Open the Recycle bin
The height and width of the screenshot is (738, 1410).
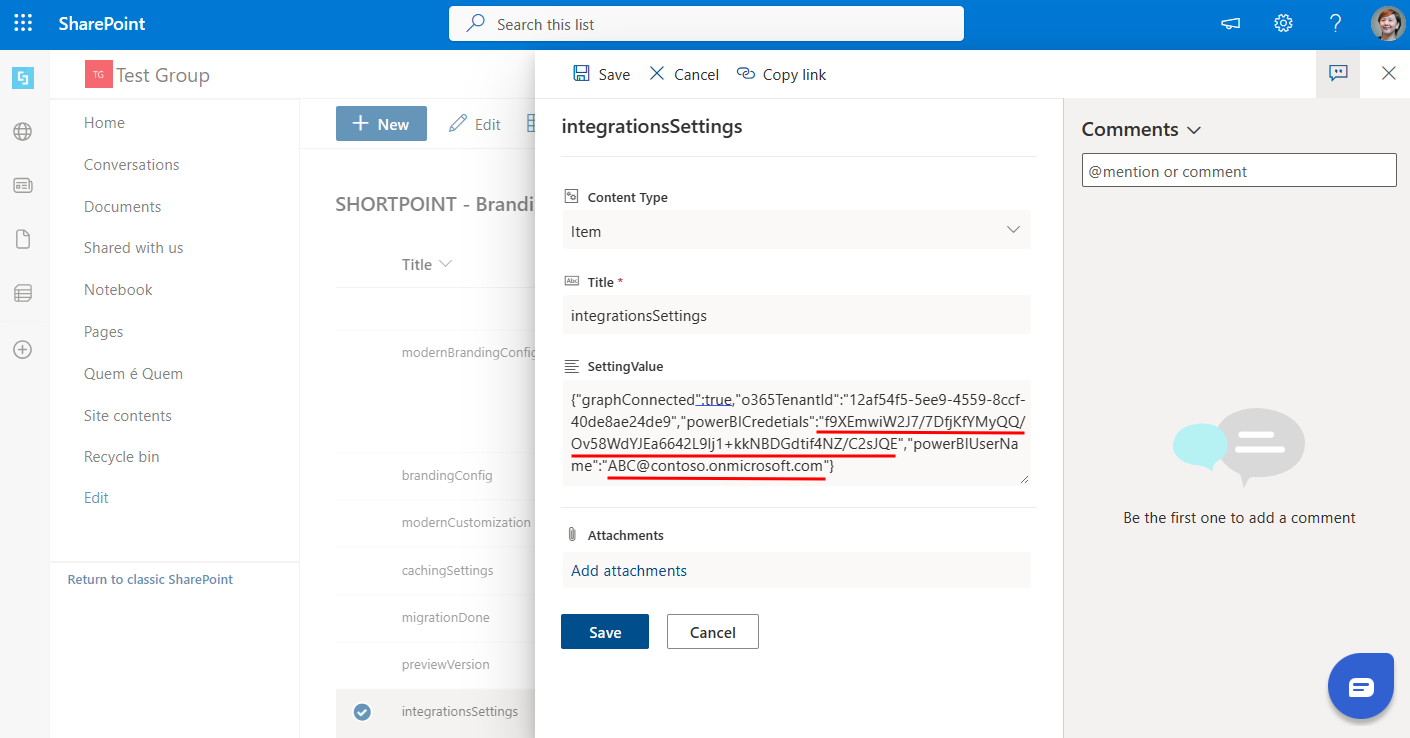tap(122, 457)
